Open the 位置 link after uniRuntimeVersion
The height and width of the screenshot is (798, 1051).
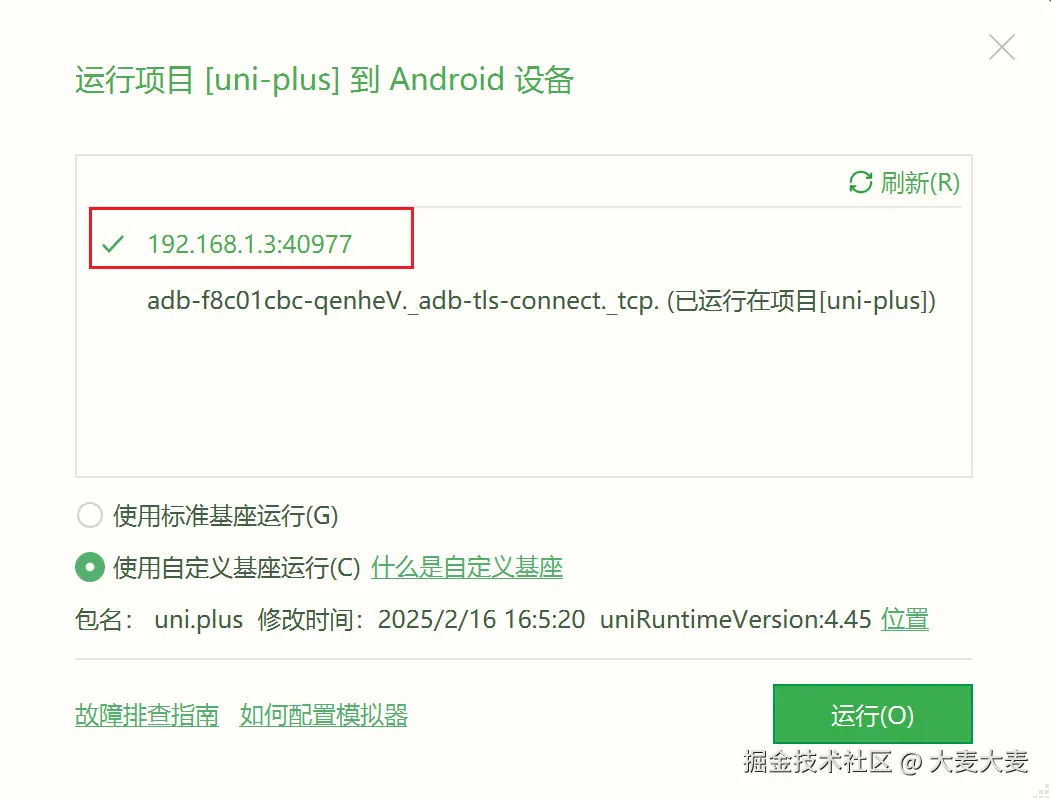[x=904, y=619]
